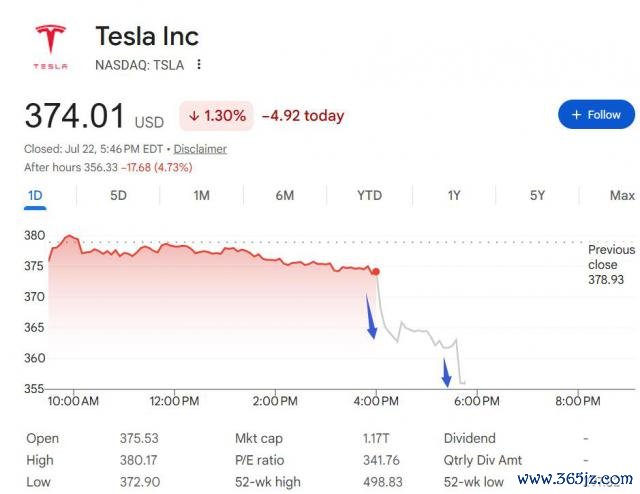Screen dimensions: 640x494
Task: Switch to the 5Y chart tab
Action: coord(538,196)
